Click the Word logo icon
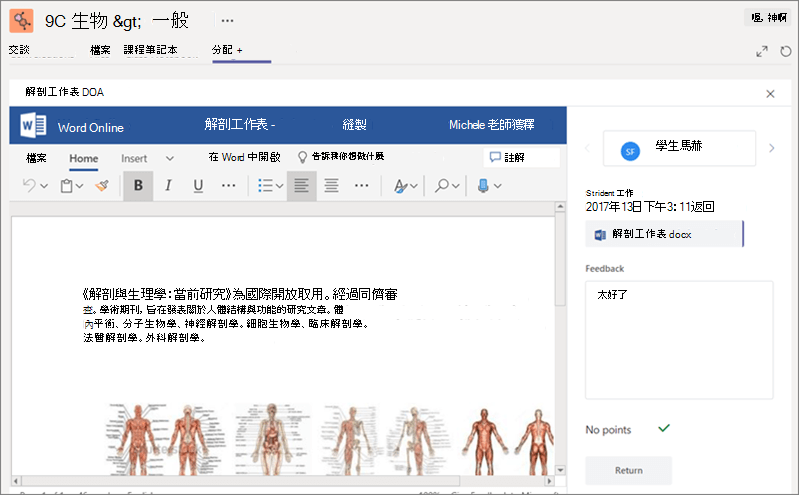This screenshot has height=495, width=799. [x=33, y=125]
